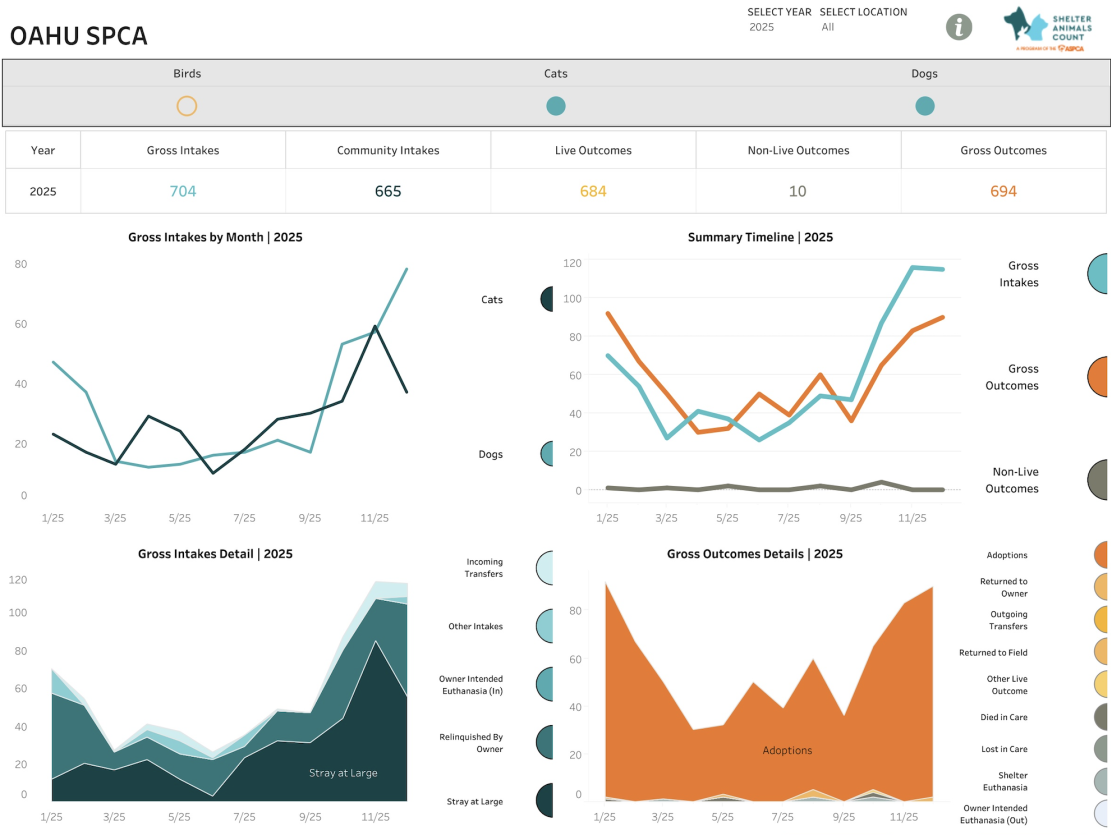
Task: Click Other Intakes legend swatch
Action: pyautogui.click(x=544, y=626)
